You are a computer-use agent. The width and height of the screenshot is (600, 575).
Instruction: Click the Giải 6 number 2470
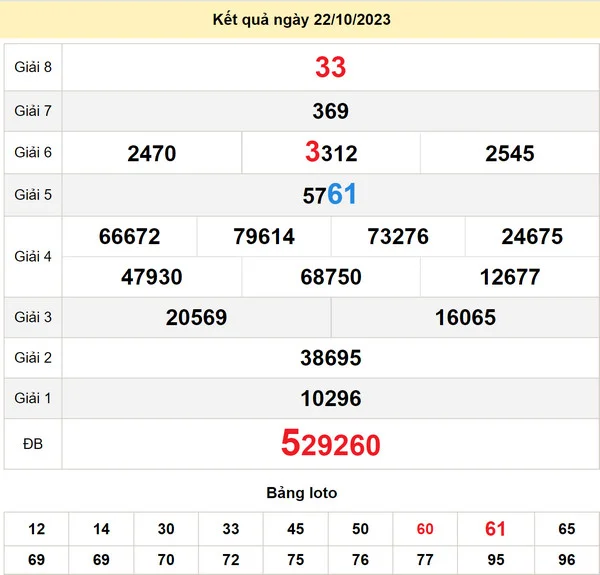coord(152,154)
